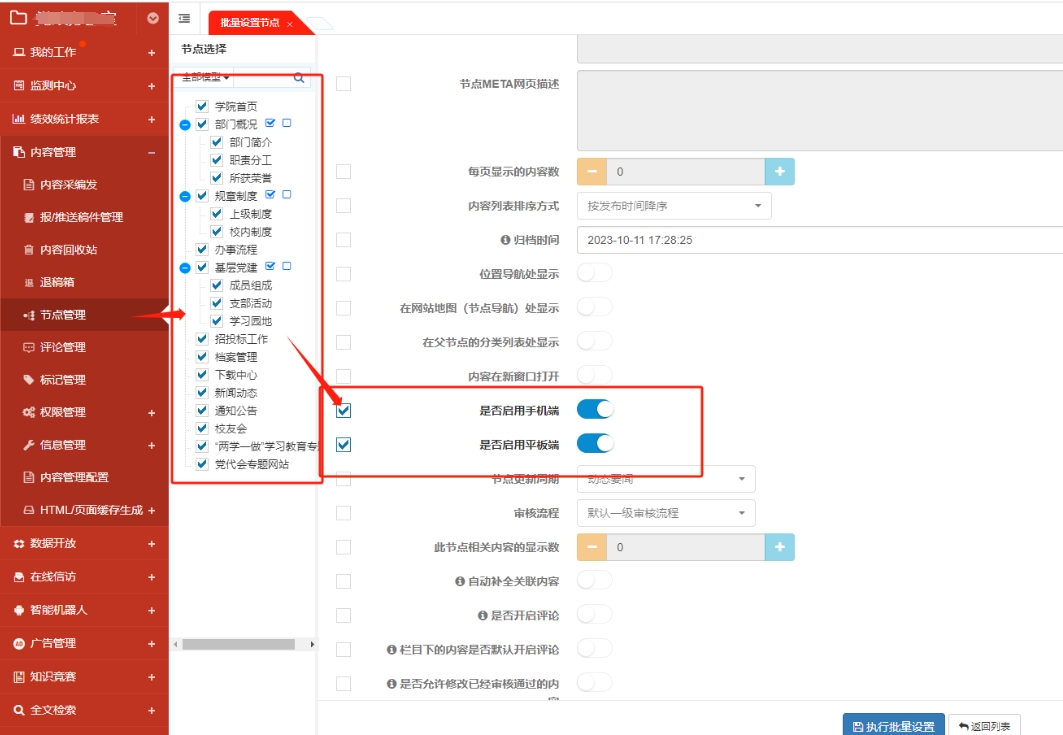Viewport: 1063px width, 735px height.
Task: Turn off the 是否启用手机端 switch
Action: (x=595, y=410)
